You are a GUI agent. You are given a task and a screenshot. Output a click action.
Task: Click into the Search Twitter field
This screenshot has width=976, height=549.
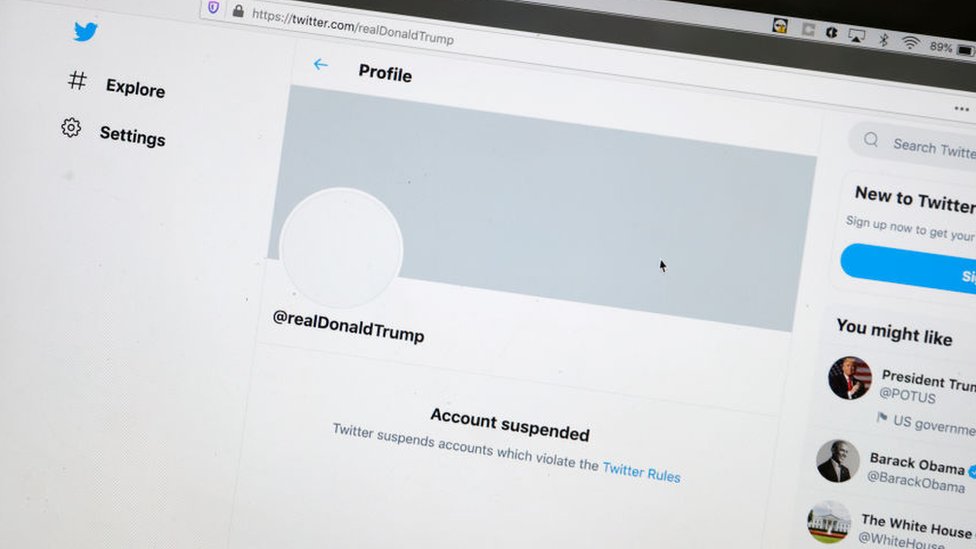click(x=913, y=144)
